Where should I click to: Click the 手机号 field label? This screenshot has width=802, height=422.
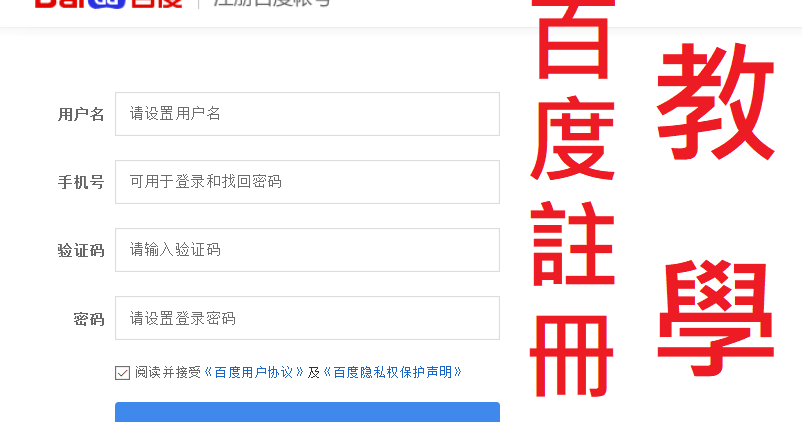[x=81, y=182]
